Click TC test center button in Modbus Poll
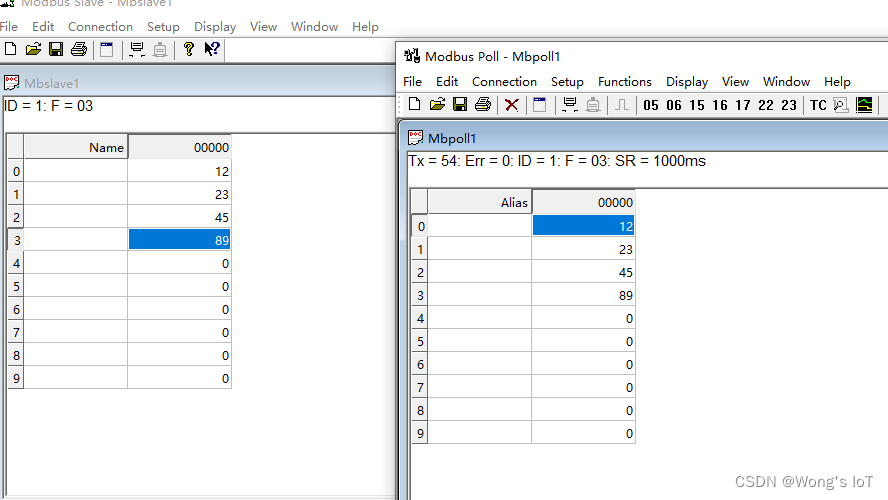888x500 pixels. [x=818, y=105]
